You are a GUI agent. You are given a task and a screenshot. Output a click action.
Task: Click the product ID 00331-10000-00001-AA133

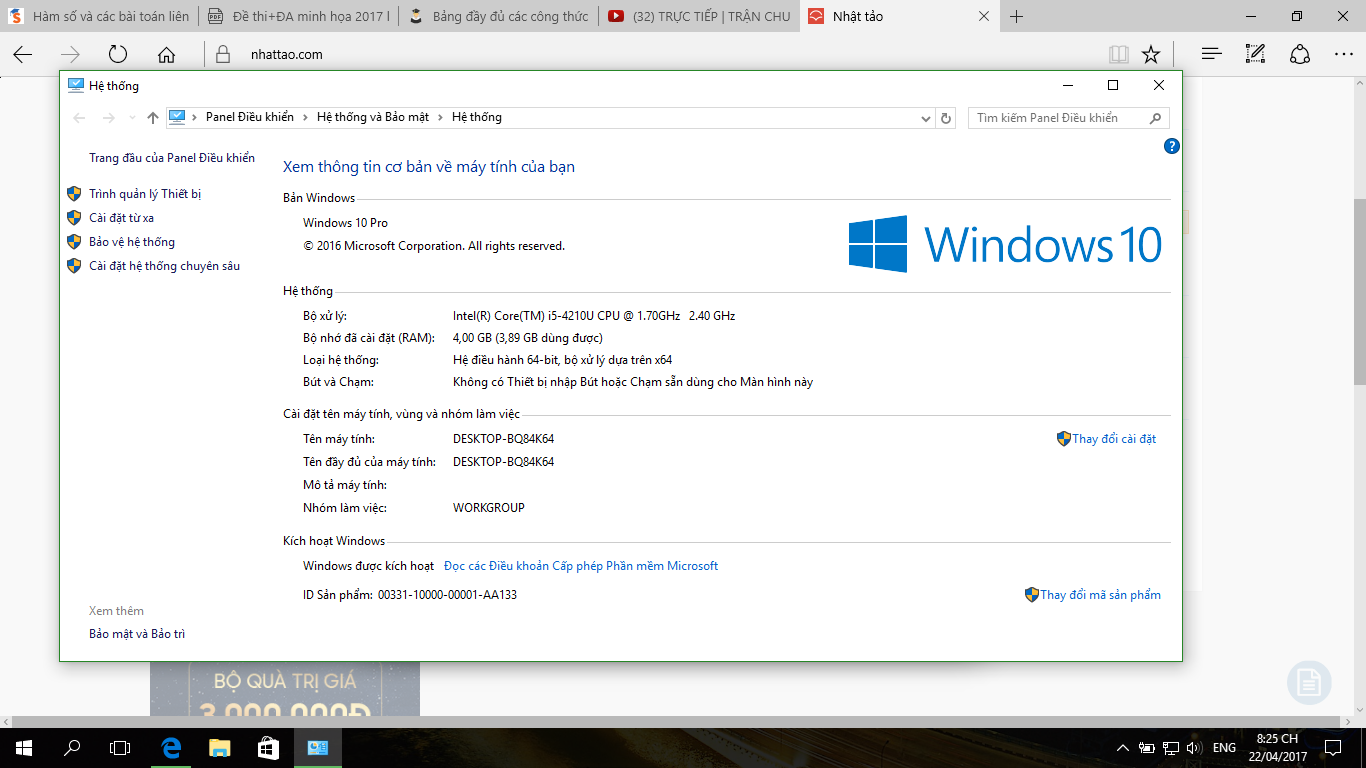click(447, 595)
